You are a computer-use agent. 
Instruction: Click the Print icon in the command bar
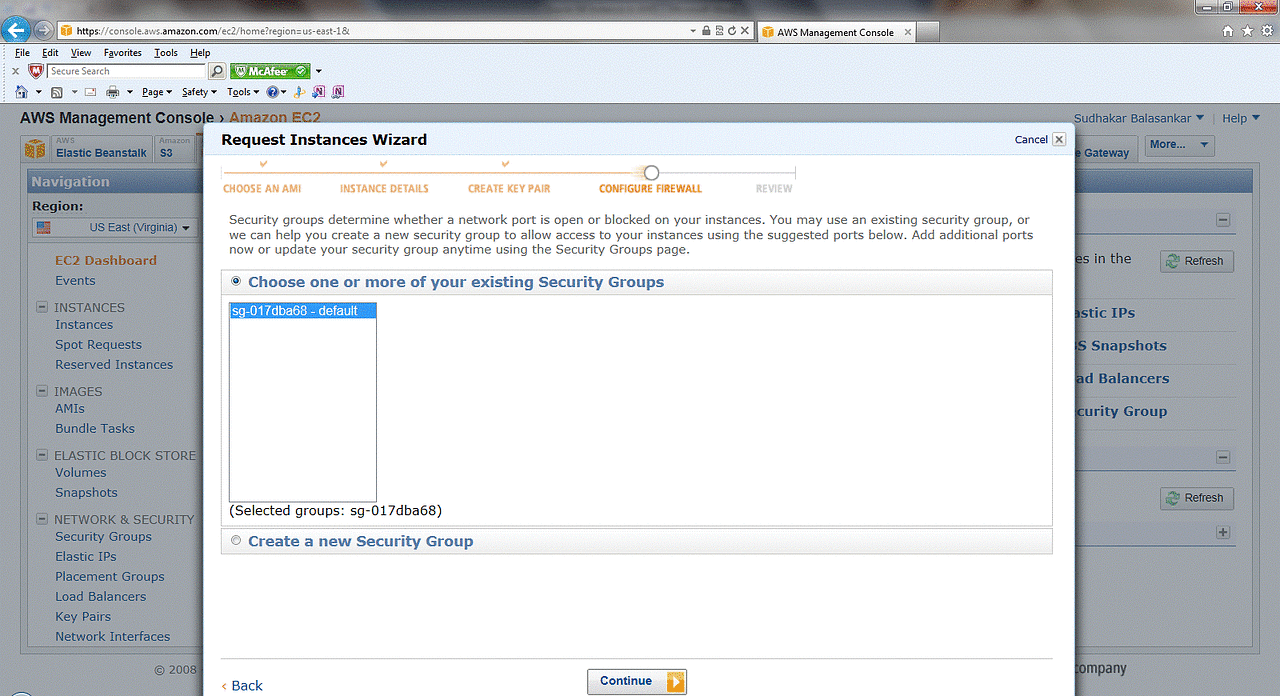coord(113,92)
